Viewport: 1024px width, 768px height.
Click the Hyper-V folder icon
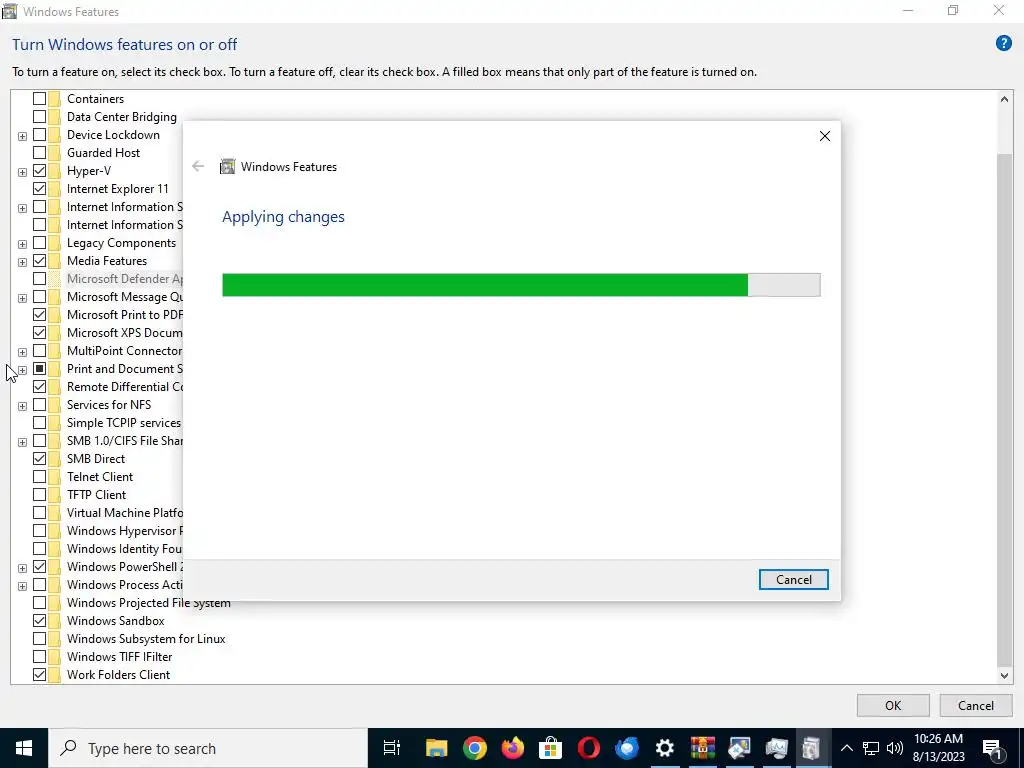(54, 170)
